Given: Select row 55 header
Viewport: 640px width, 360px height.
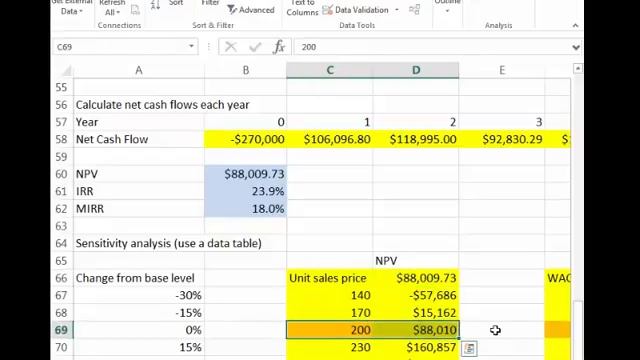Looking at the screenshot, I should tap(62, 87).
